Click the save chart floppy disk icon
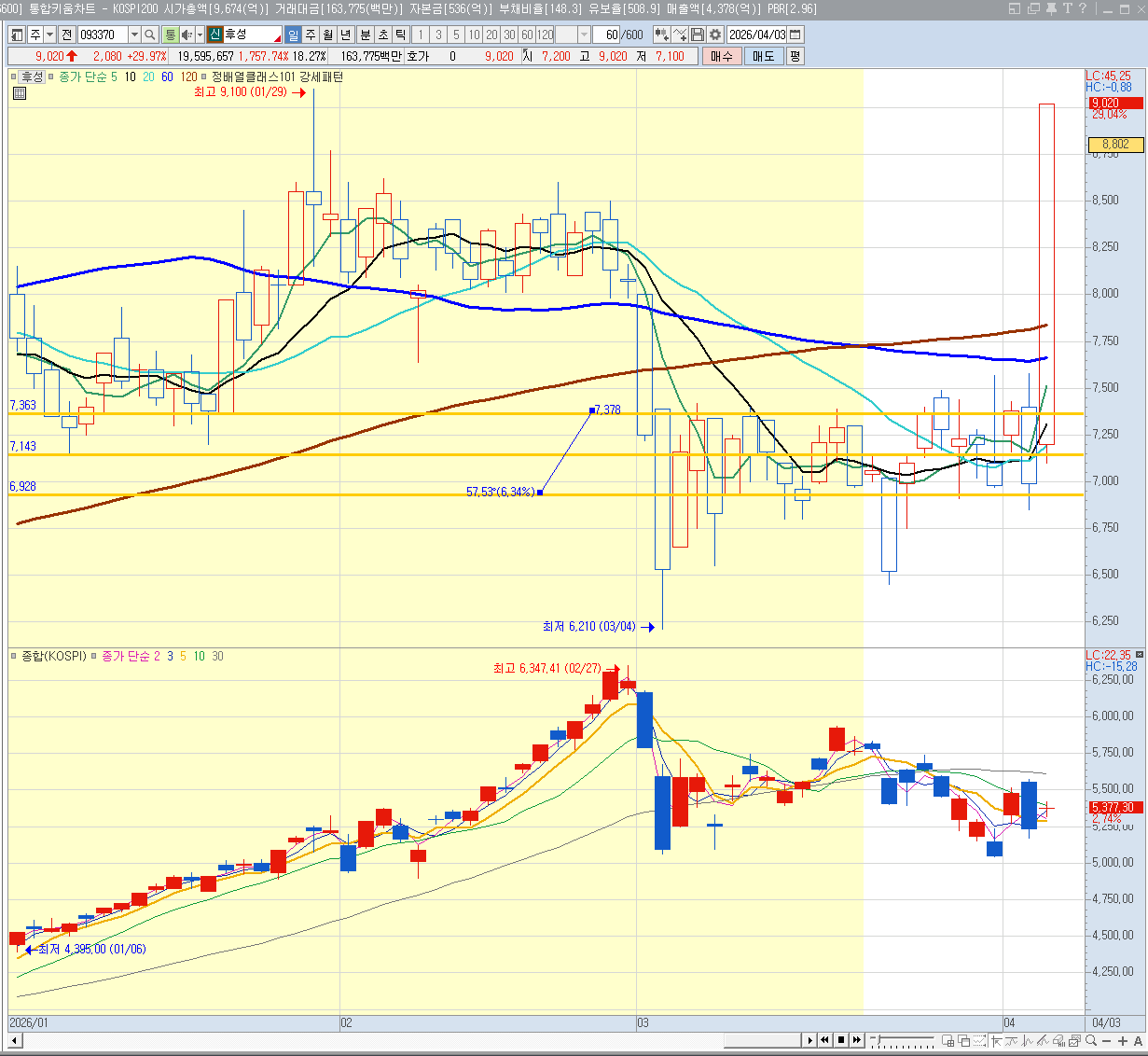This screenshot has width=1148, height=1056. point(698,35)
